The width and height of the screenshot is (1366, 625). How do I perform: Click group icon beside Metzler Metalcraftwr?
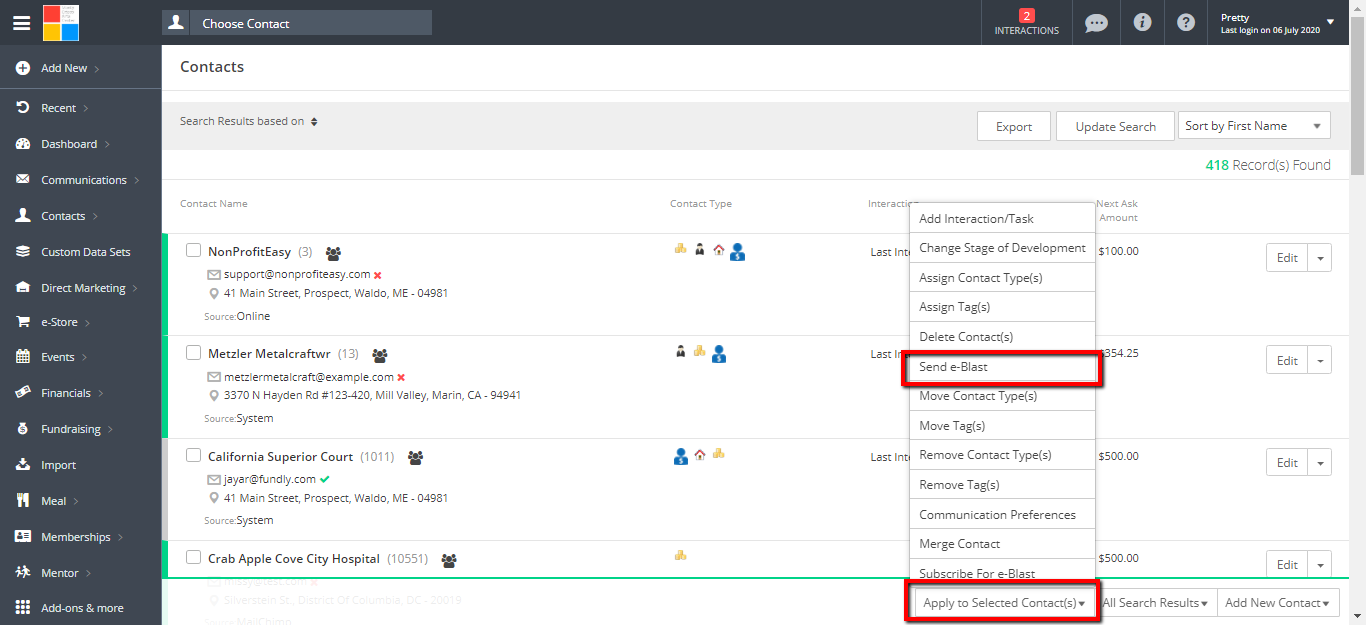pos(380,355)
